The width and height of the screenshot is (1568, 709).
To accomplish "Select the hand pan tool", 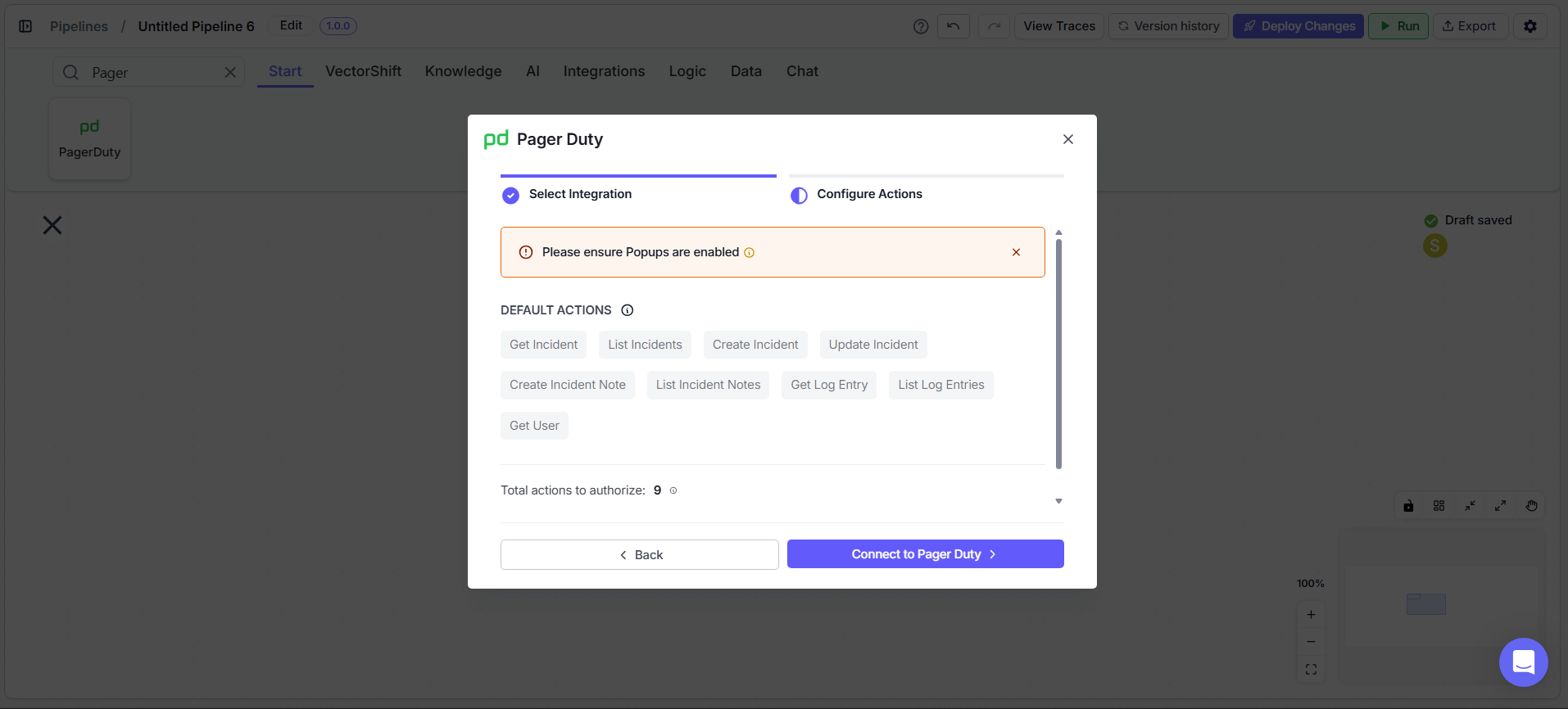I will 1531,506.
